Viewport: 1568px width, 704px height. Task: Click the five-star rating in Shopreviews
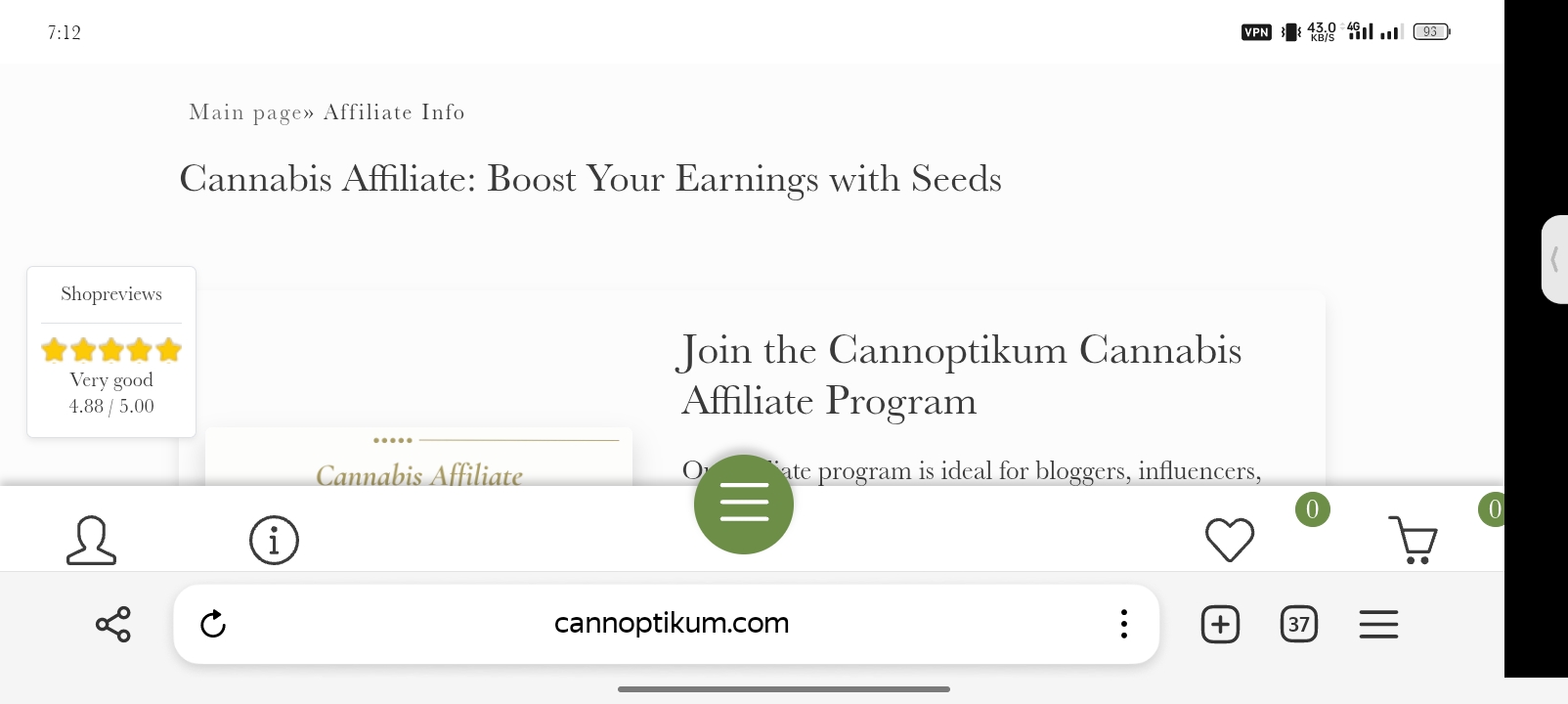pyautogui.click(x=111, y=349)
